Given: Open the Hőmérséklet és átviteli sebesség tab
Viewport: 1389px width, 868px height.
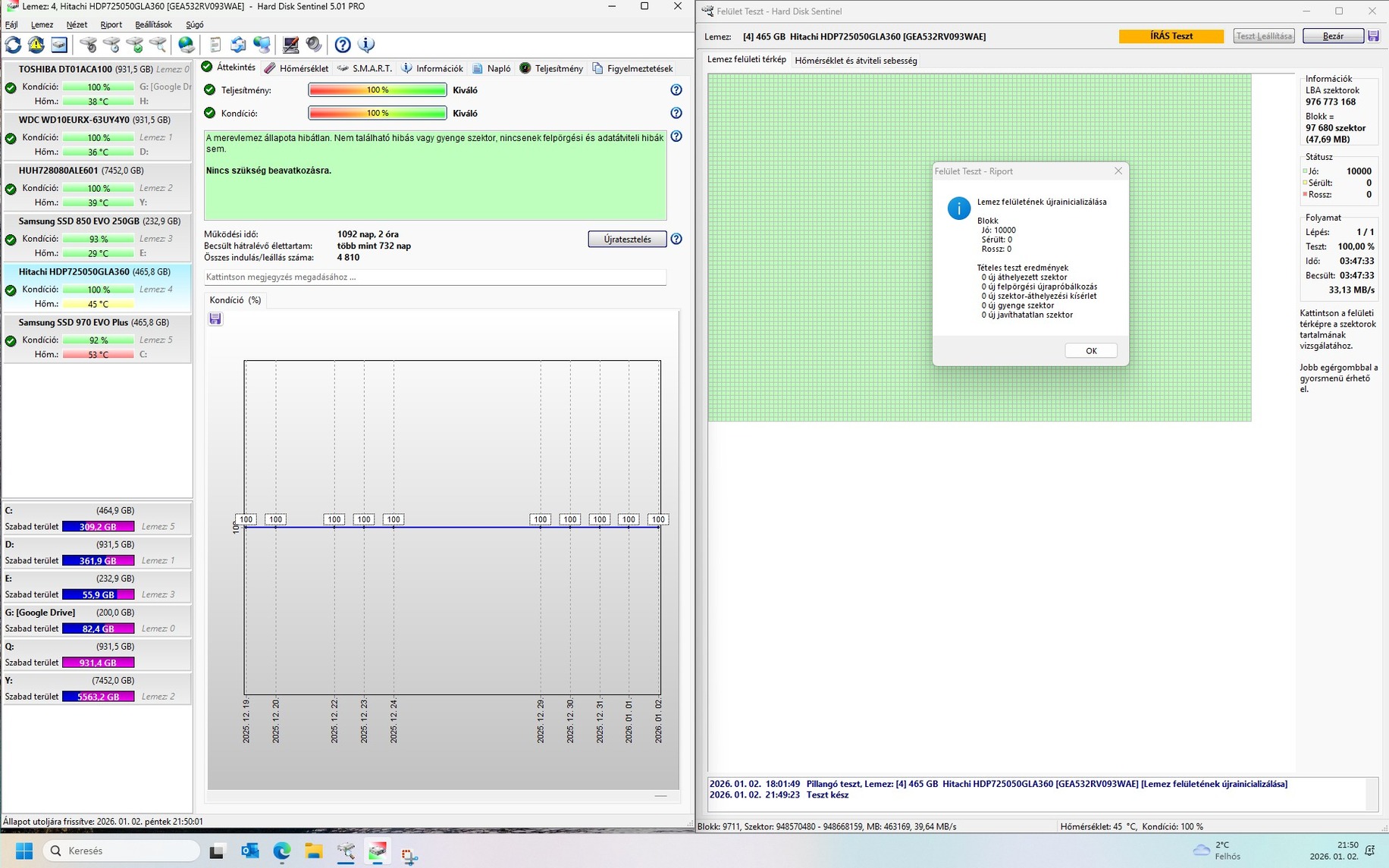Looking at the screenshot, I should click(x=856, y=61).
